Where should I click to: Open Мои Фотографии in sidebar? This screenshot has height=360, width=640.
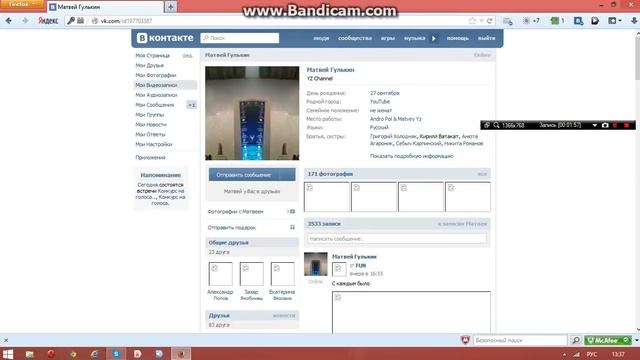(156, 75)
